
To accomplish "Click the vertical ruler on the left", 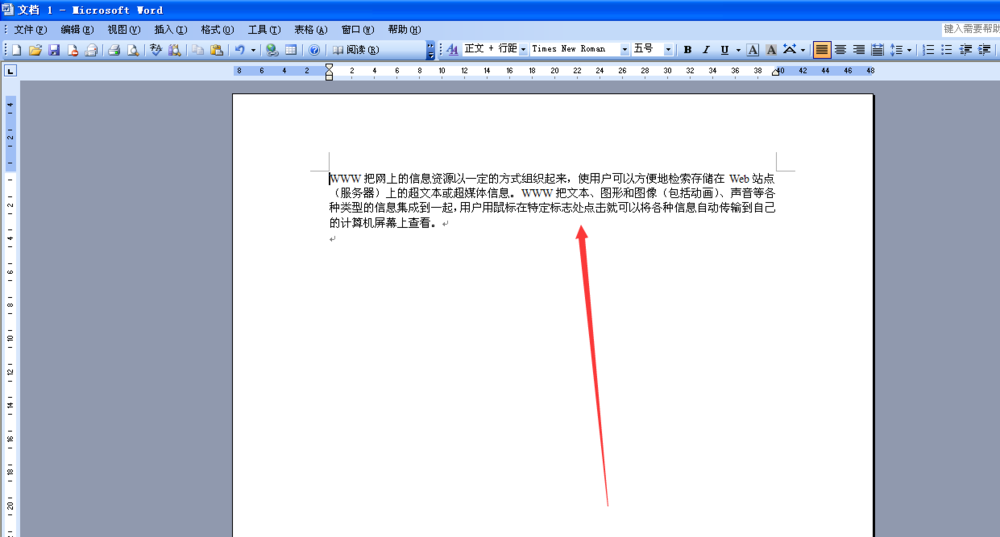I will (10, 316).
